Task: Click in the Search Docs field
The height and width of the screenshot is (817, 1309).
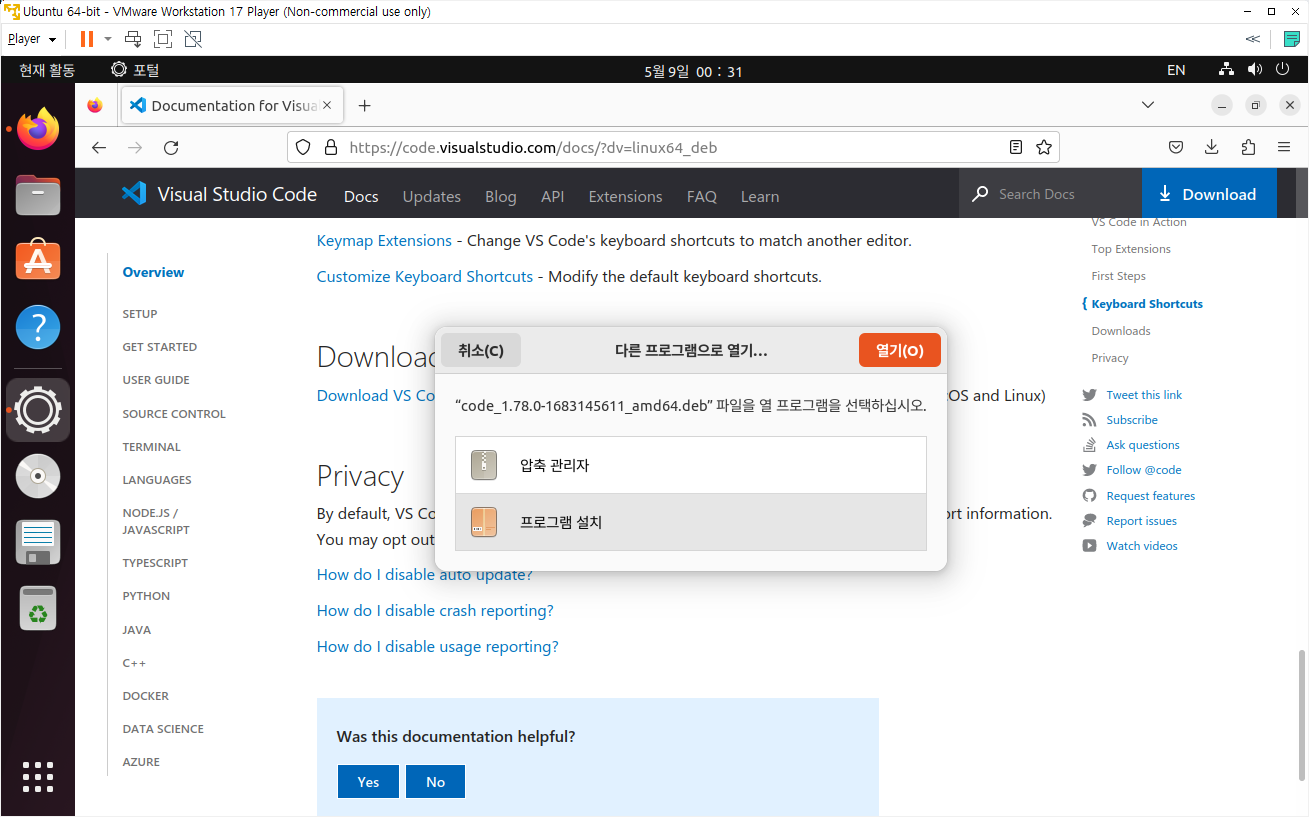Action: (1050, 194)
